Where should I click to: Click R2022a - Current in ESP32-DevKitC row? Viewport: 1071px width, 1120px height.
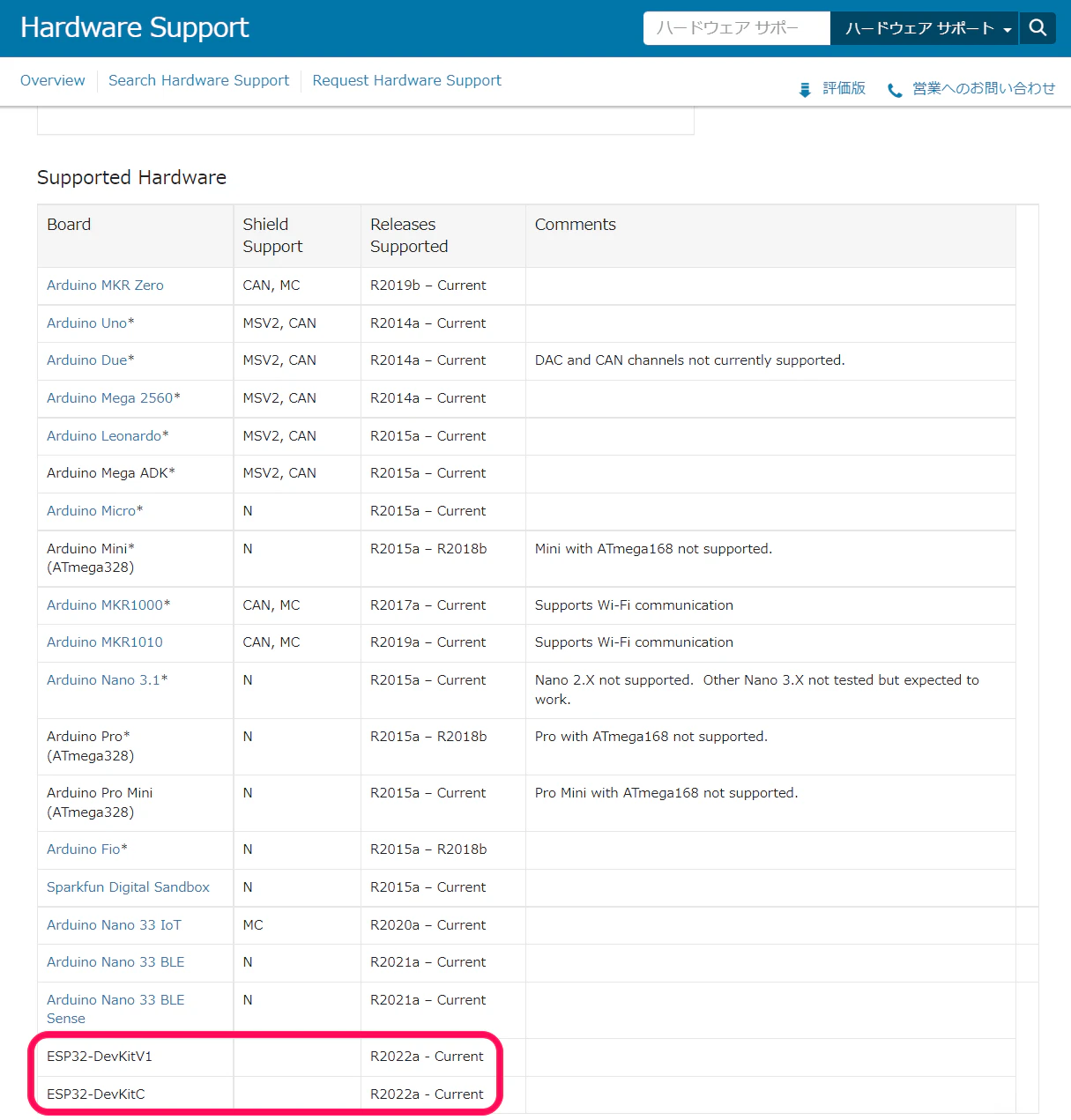coord(427,1094)
